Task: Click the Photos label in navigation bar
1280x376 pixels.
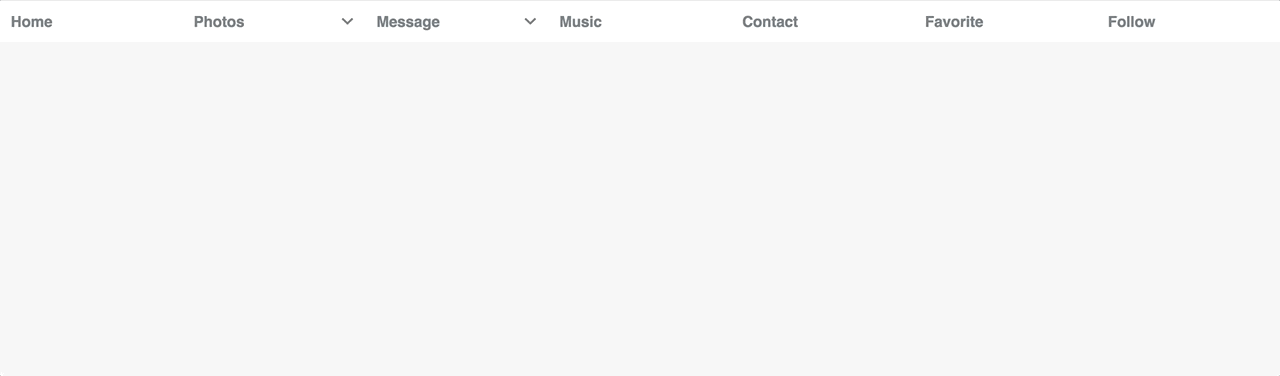Action: [x=219, y=21]
